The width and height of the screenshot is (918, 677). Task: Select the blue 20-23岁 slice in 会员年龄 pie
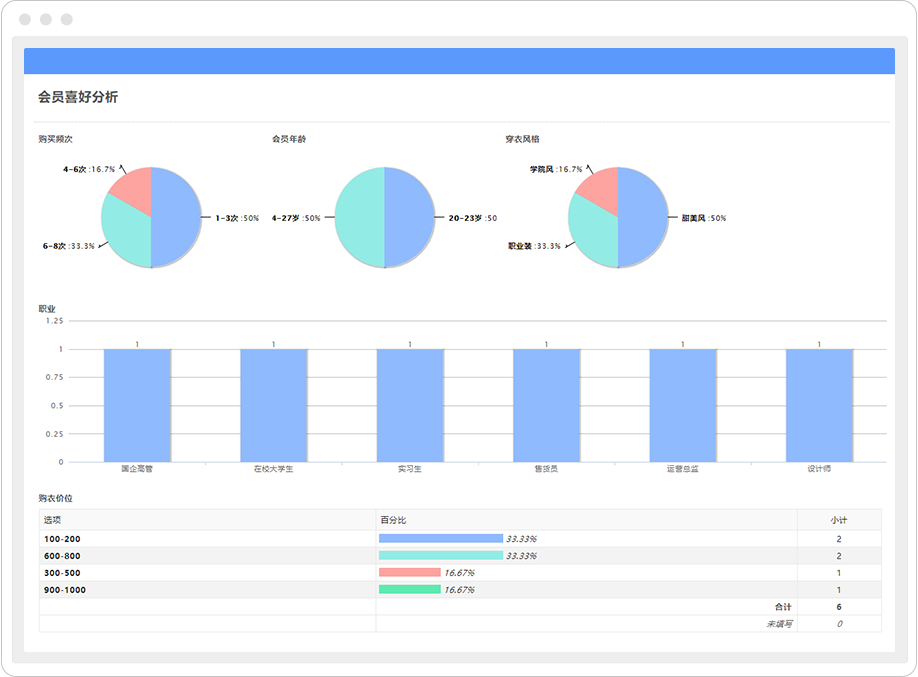pos(409,218)
